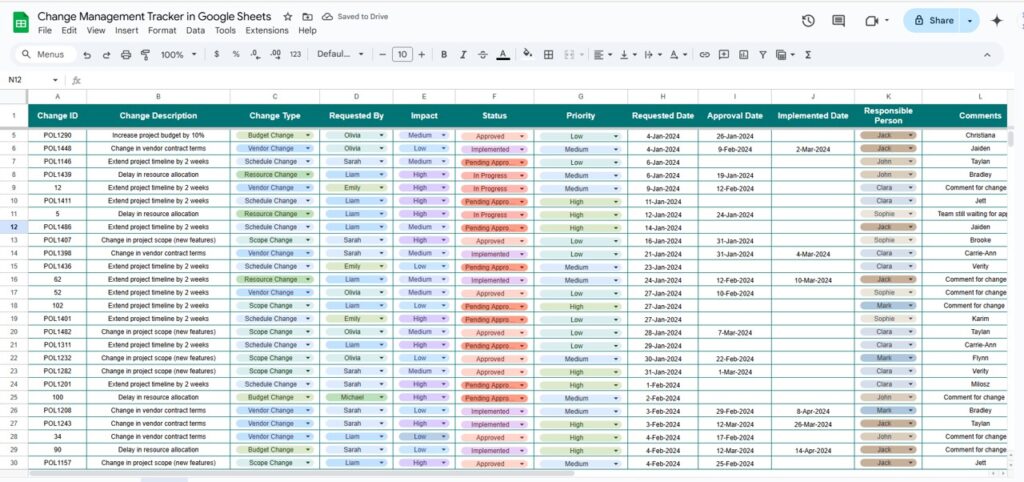The width and height of the screenshot is (1024, 482).
Task: Click the Change Description header cell
Action: (158, 116)
